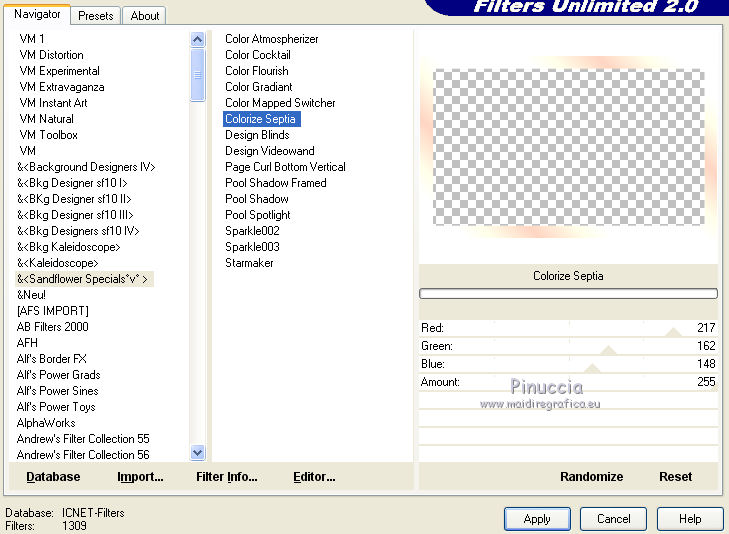
Task: Click the Import... button
Action: pyautogui.click(x=140, y=477)
